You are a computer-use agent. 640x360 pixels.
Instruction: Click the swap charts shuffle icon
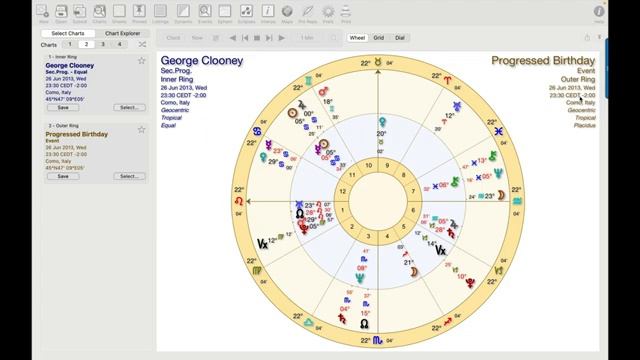coord(142,44)
